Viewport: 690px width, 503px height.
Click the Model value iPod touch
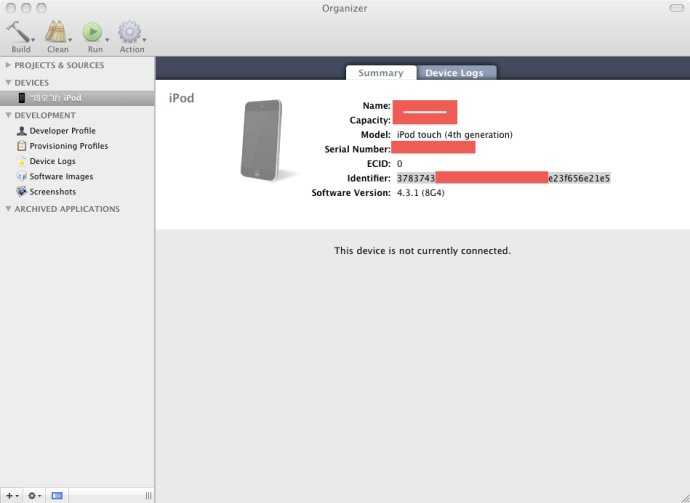[455, 135]
